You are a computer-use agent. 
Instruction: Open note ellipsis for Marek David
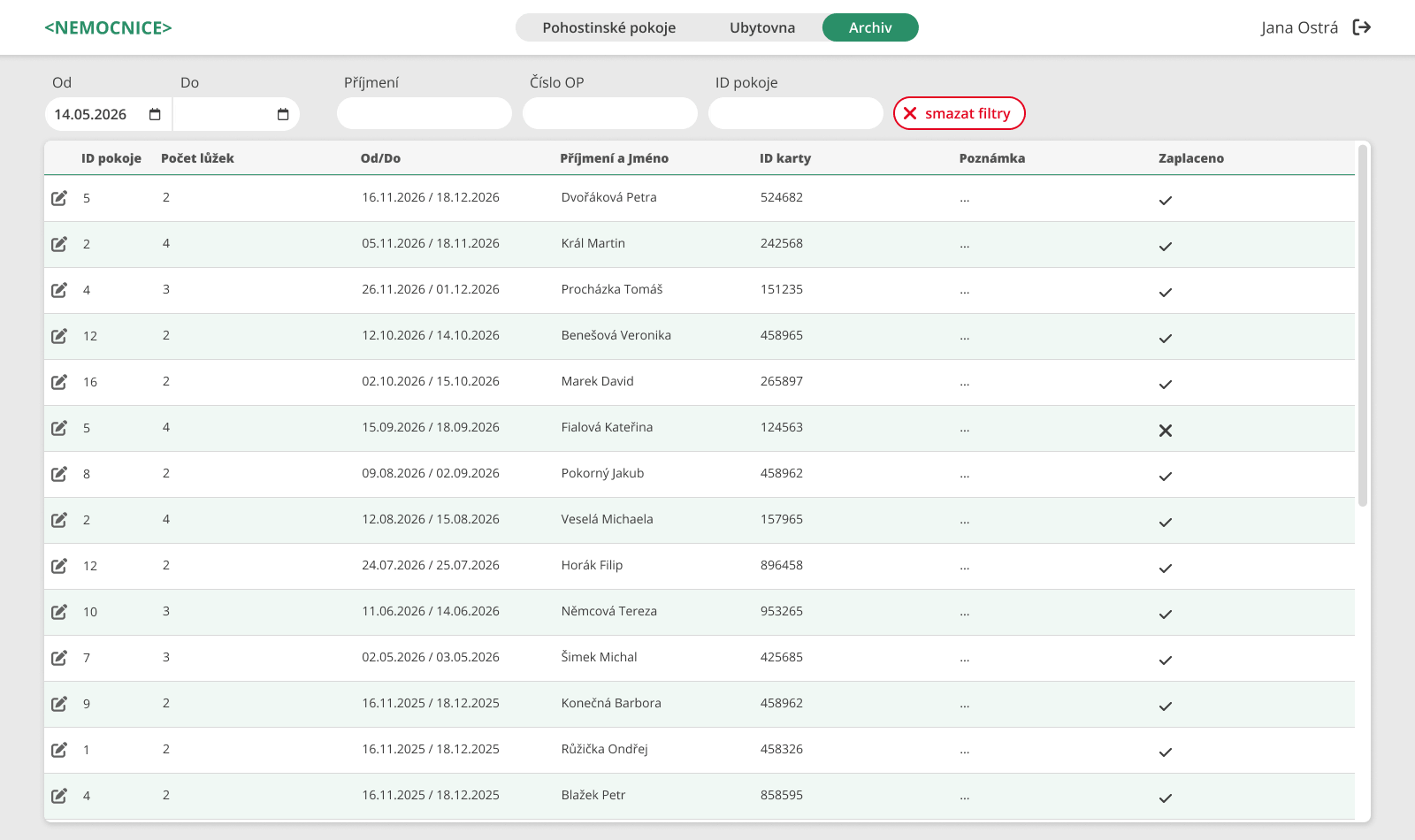tap(965, 384)
